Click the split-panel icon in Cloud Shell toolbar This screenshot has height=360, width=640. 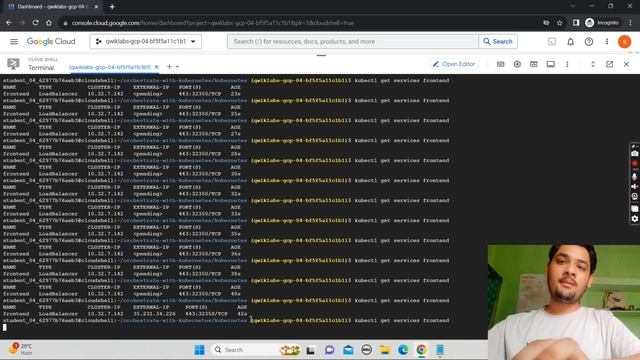tap(533, 64)
